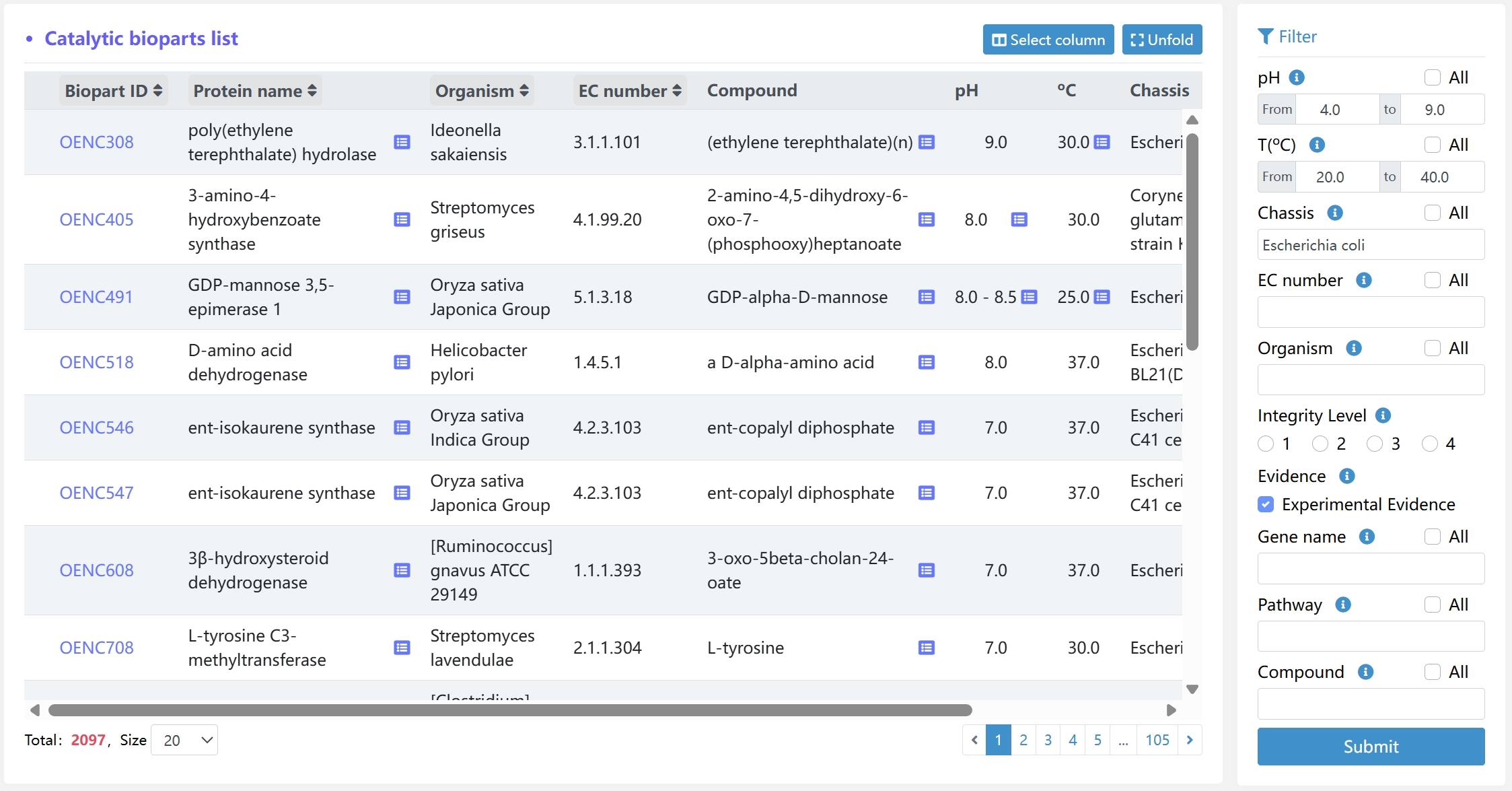
Task: Click info icon next to Integrity Level
Action: pos(1383,415)
